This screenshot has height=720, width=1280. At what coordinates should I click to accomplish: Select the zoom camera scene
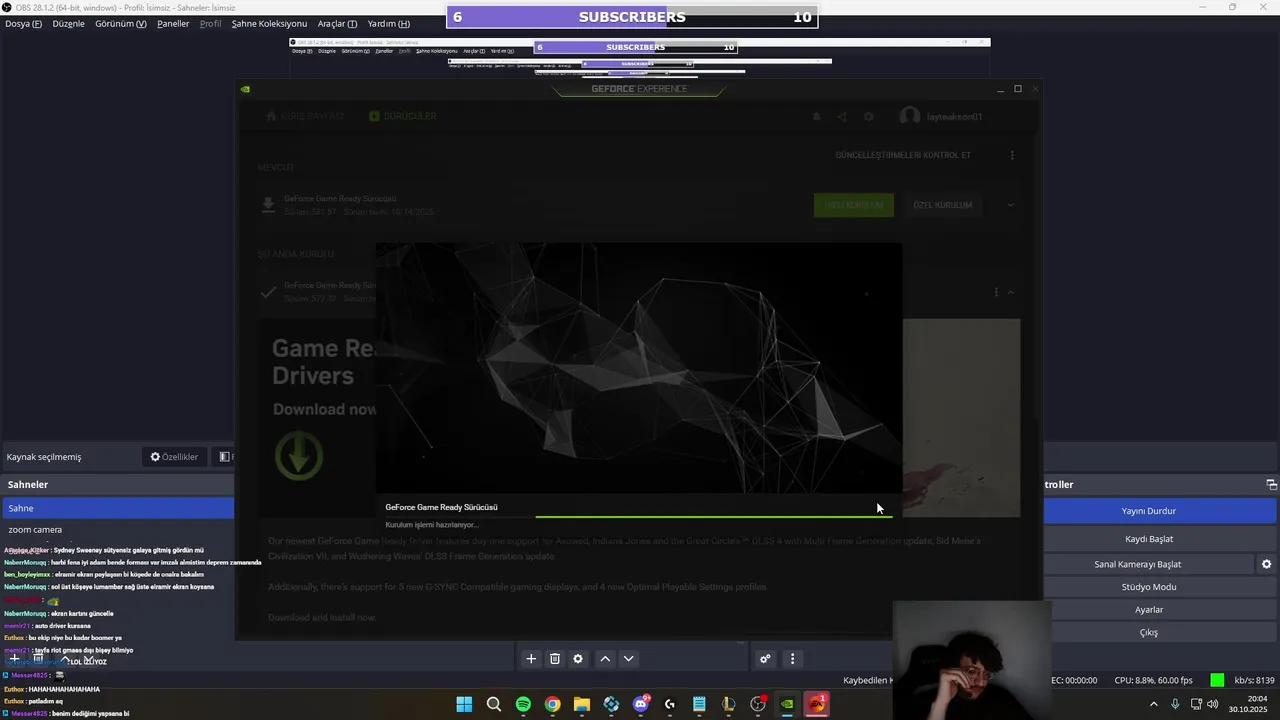117,530
